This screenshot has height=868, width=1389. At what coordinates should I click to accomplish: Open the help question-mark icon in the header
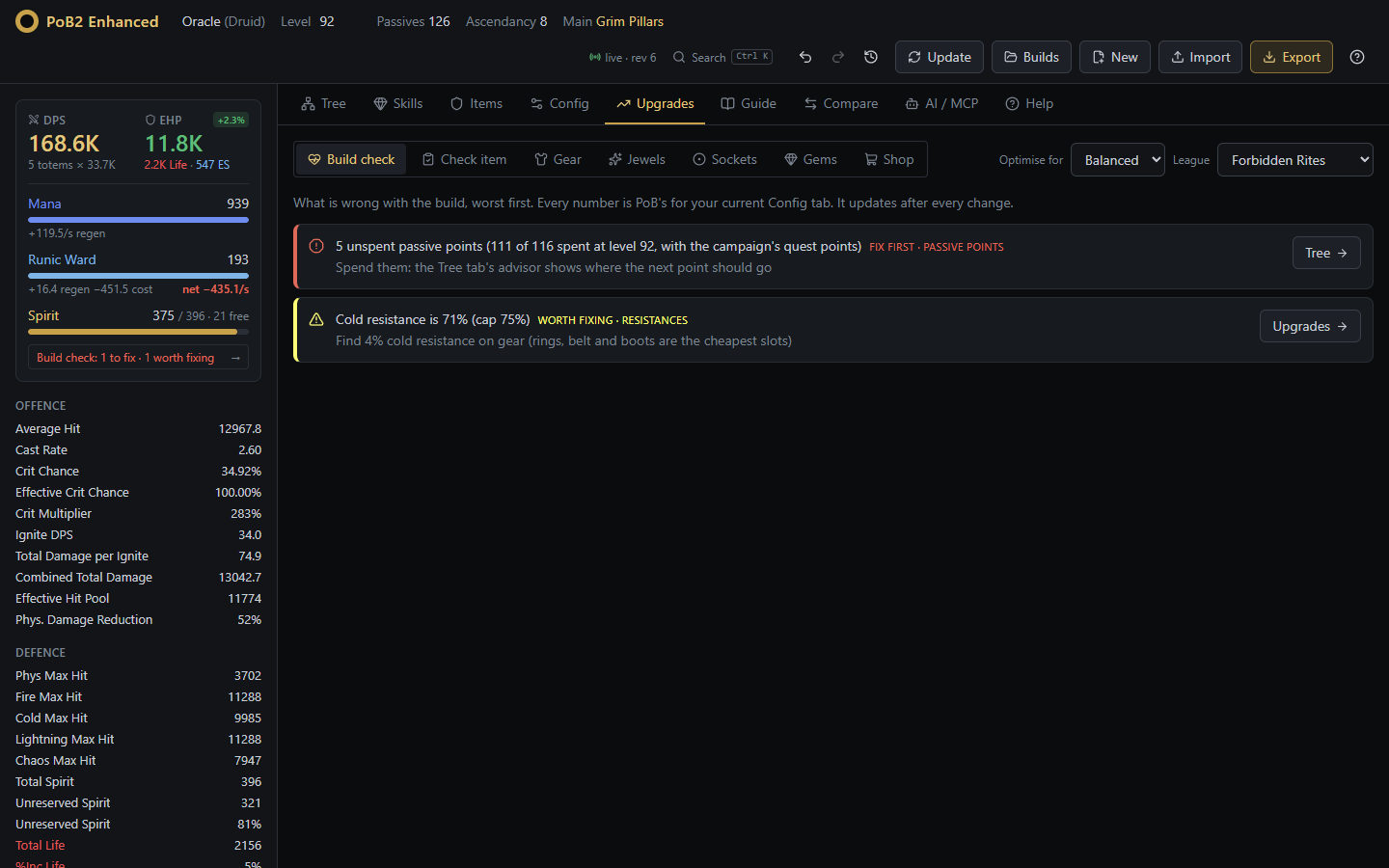(x=1357, y=57)
